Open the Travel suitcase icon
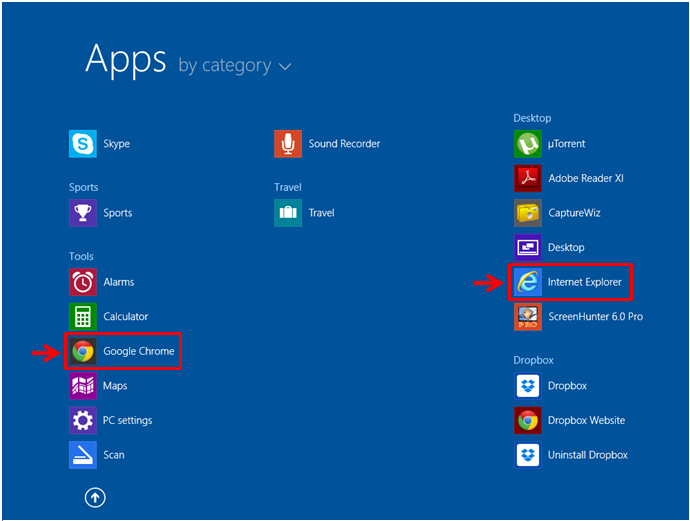690x521 pixels. (x=288, y=213)
